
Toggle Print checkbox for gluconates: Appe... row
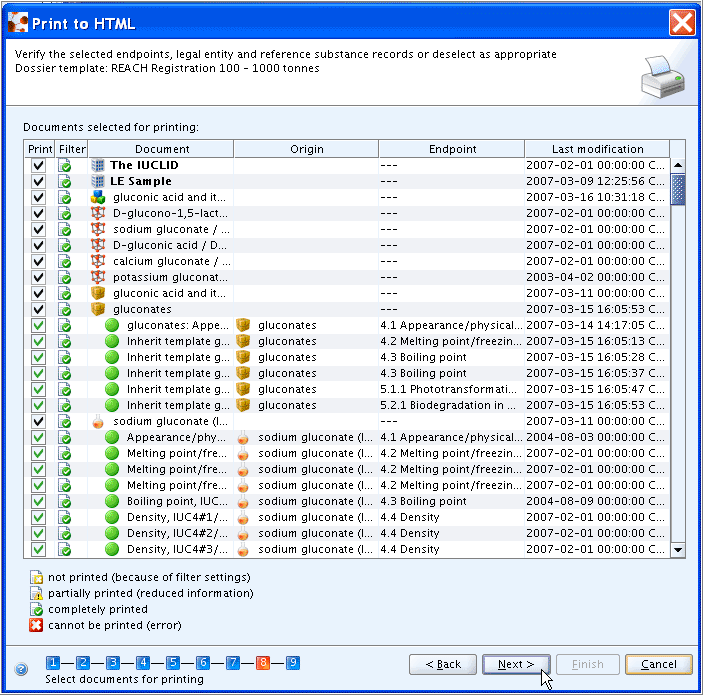[39, 325]
